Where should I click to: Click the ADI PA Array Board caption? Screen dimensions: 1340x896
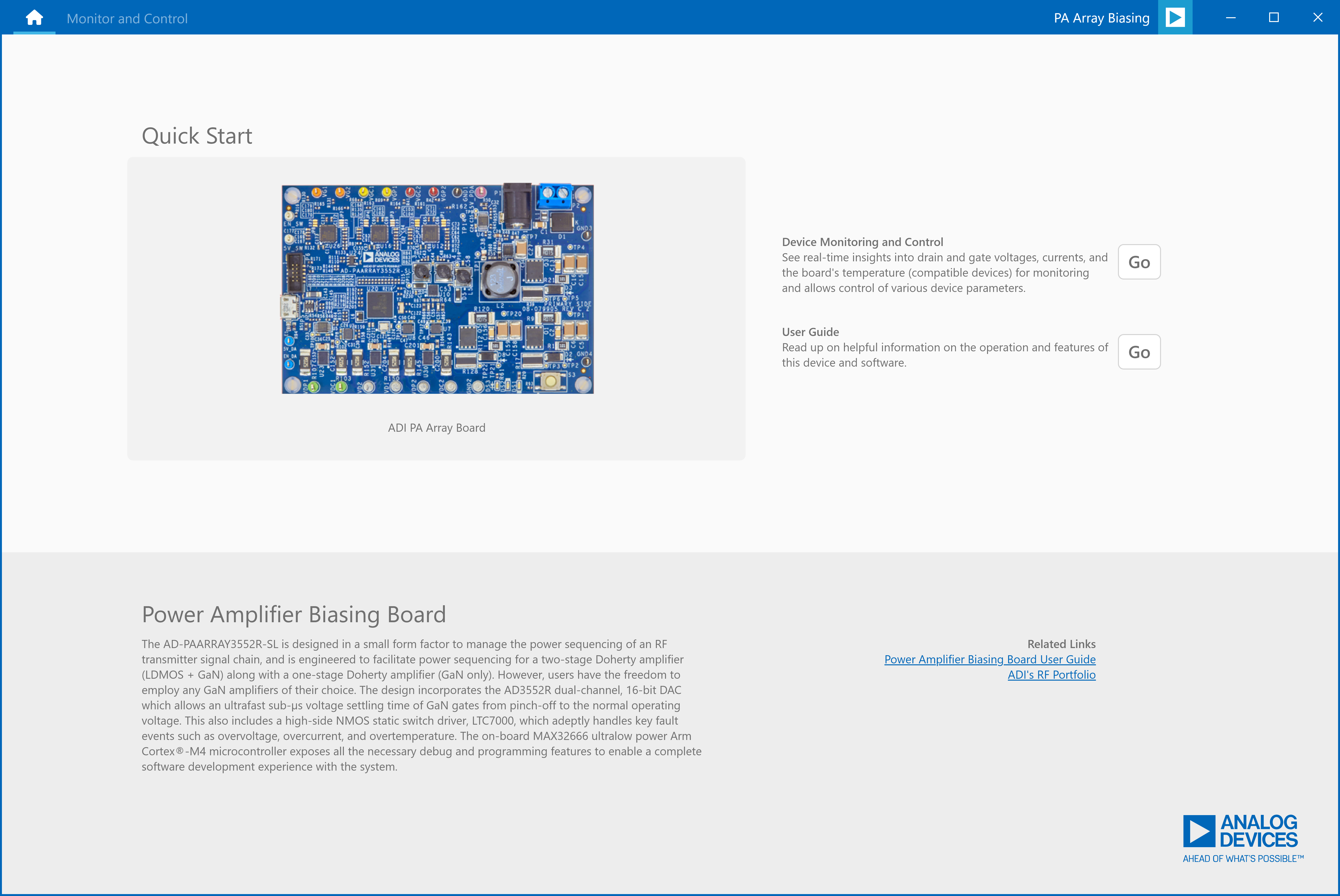pyautogui.click(x=436, y=427)
